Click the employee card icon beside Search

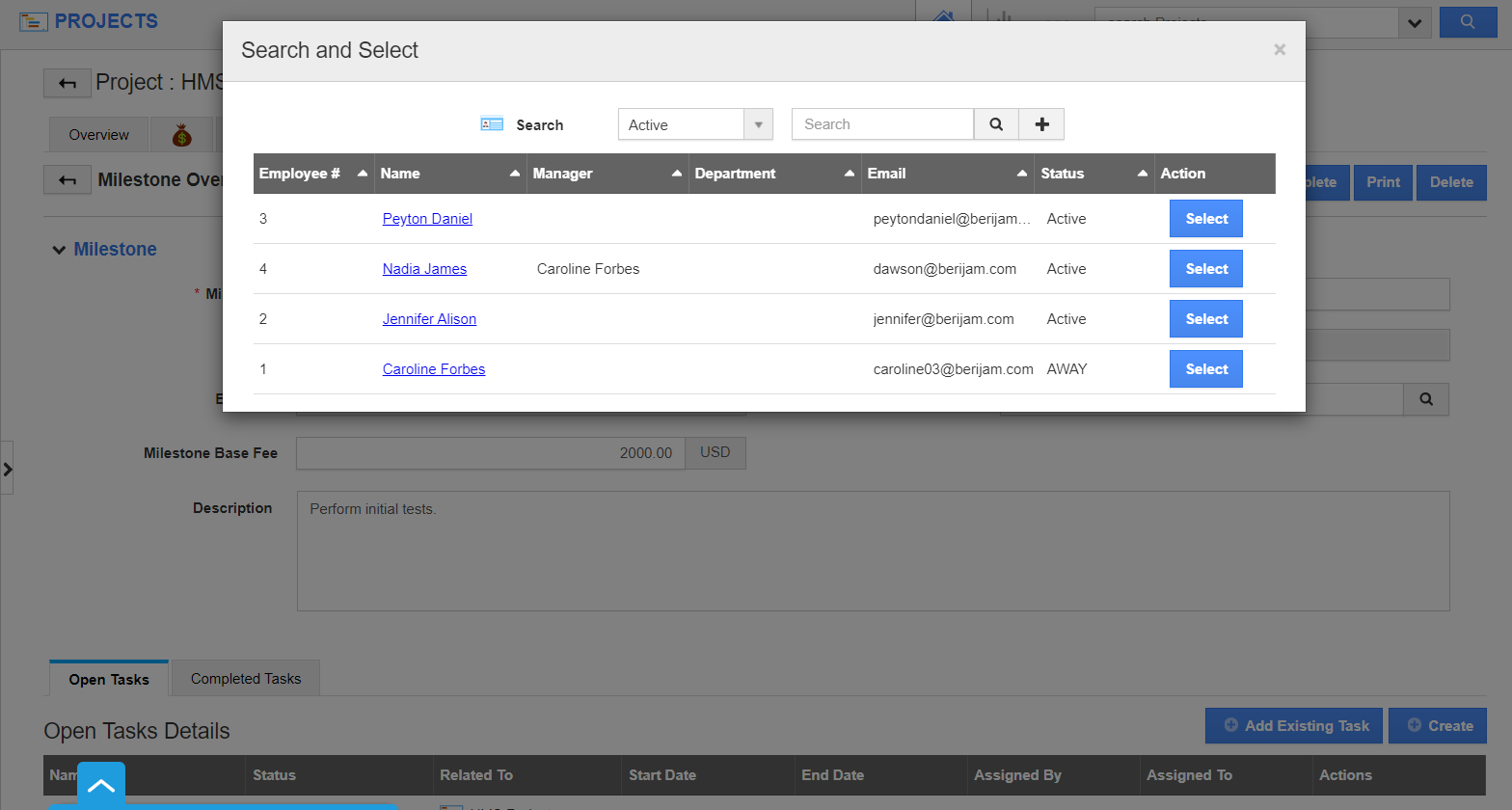[x=492, y=124]
